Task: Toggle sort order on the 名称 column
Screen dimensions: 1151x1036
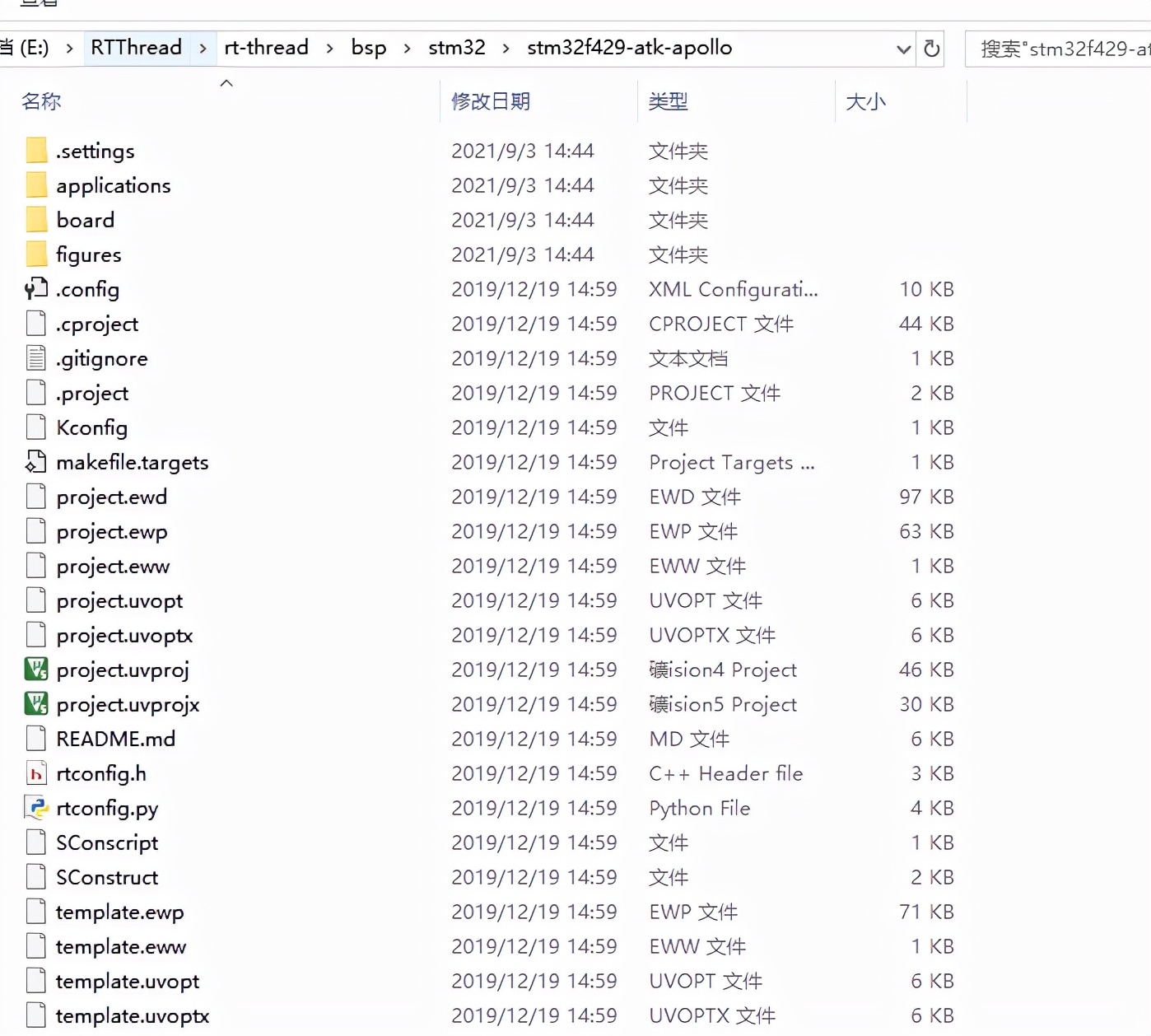Action: click(40, 100)
